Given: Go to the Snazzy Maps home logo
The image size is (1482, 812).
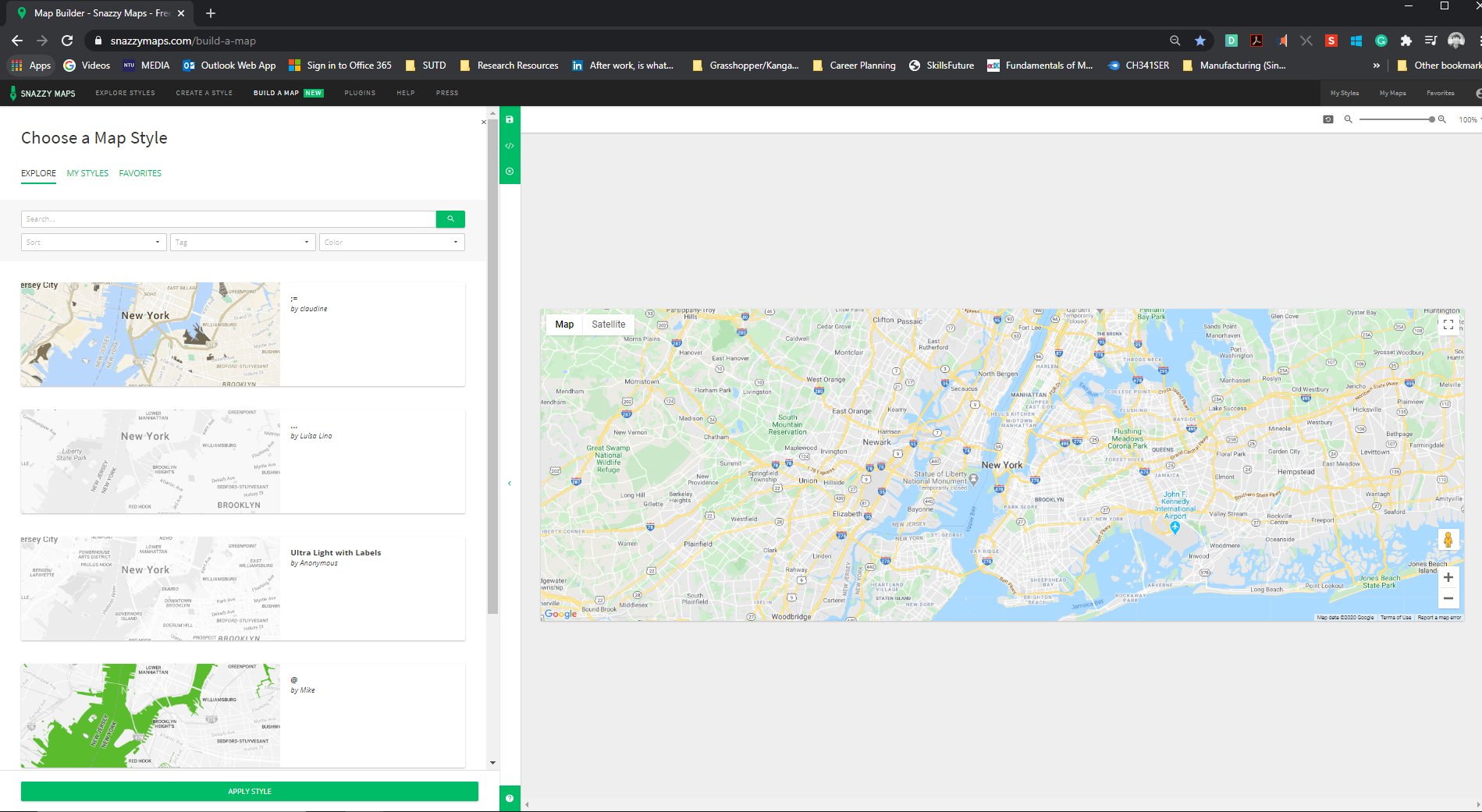Looking at the screenshot, I should tap(42, 93).
